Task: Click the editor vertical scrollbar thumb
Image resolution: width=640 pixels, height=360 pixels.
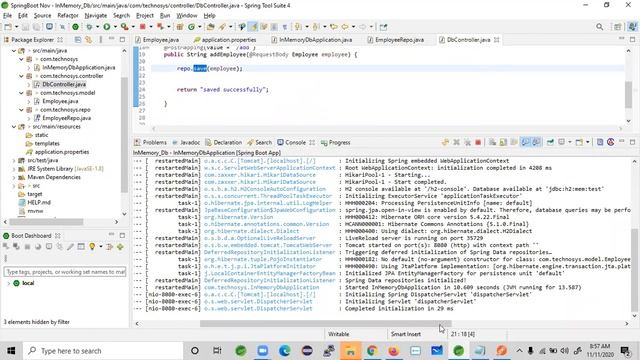Action: point(629,95)
